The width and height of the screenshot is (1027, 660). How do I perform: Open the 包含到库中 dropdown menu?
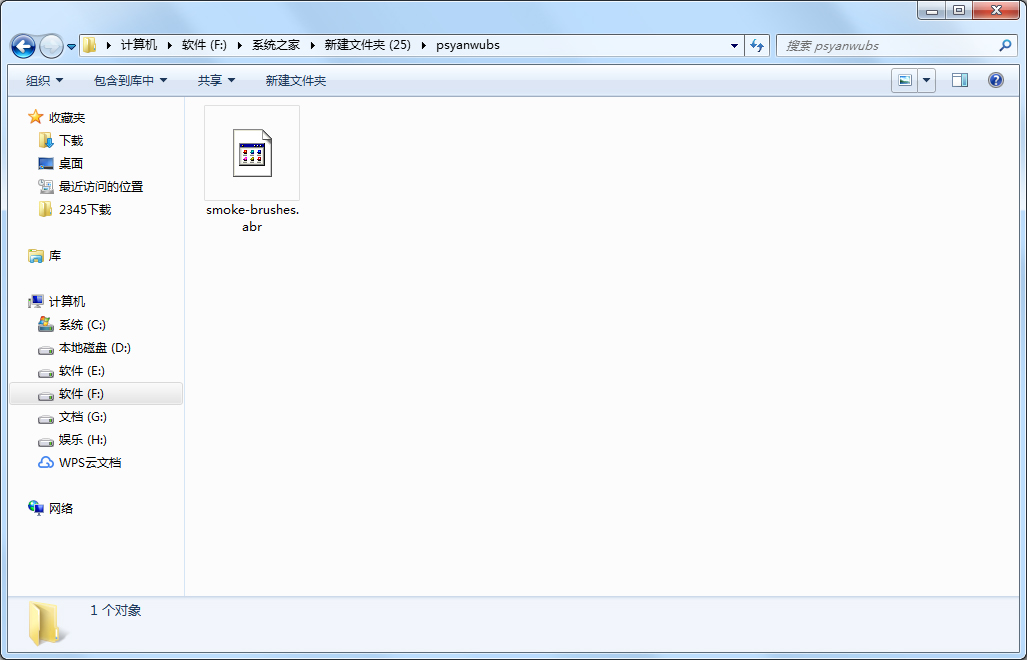130,80
